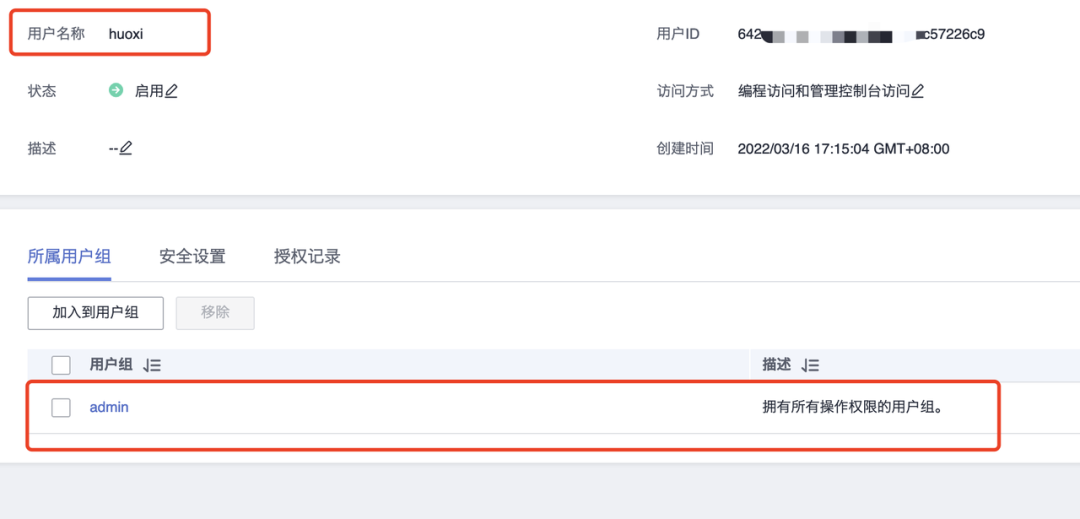Click the 描述 column header
This screenshot has height=519, width=1080.
click(x=777, y=366)
